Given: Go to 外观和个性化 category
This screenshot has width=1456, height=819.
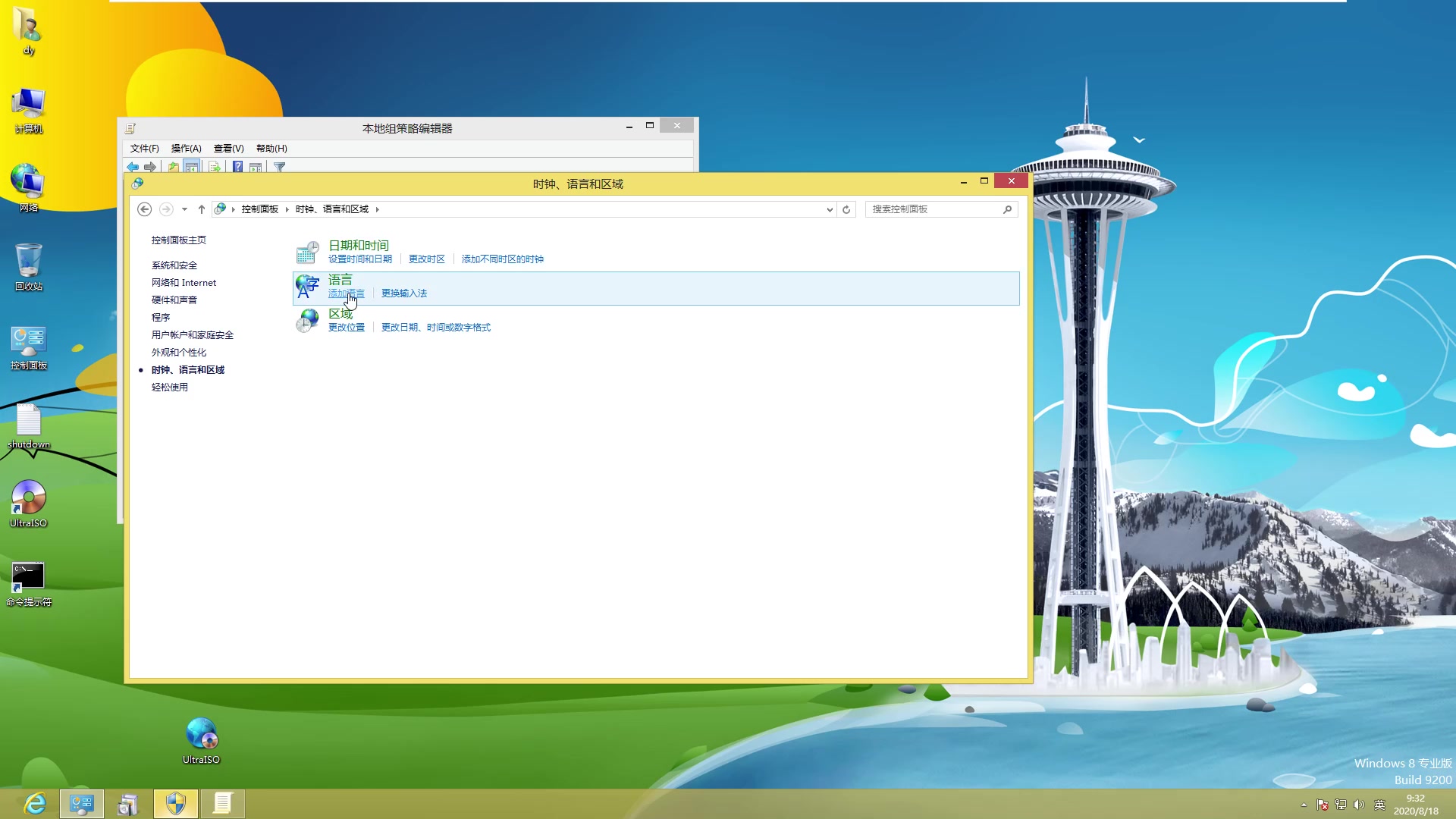Looking at the screenshot, I should pyautogui.click(x=179, y=353).
